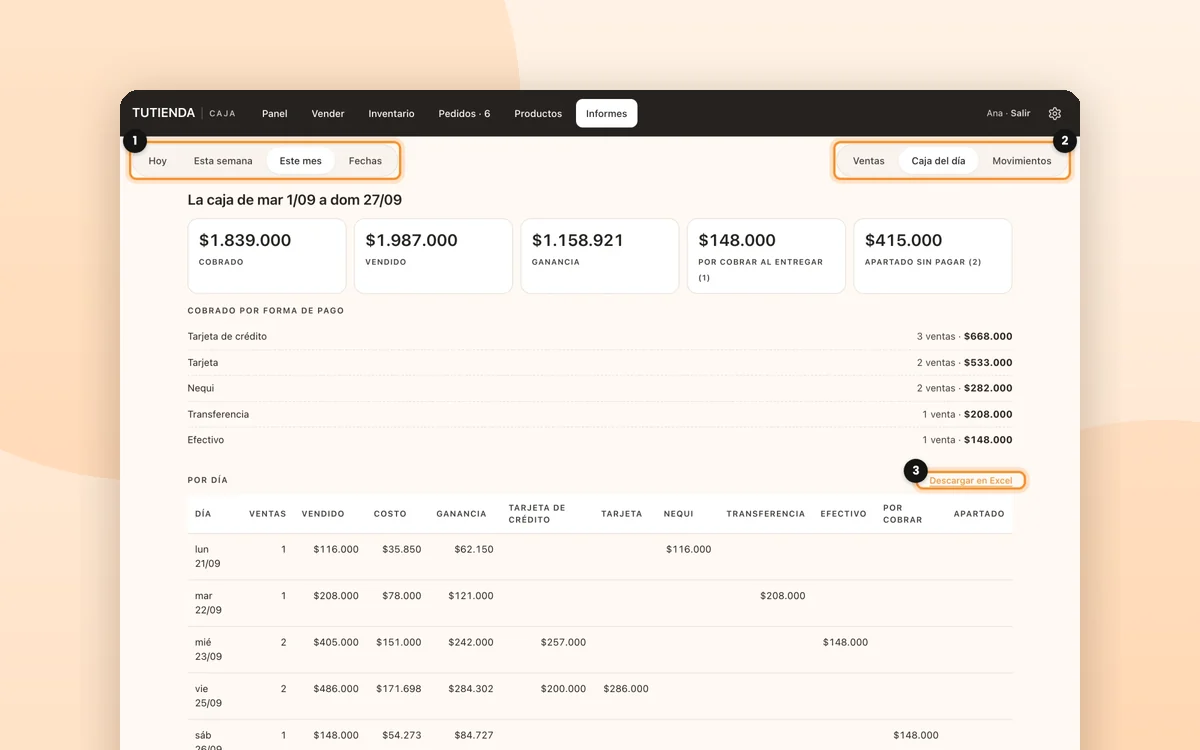Image resolution: width=1200 pixels, height=750 pixels.
Task: Click the lun 21/09 day cell
Action: point(208,557)
